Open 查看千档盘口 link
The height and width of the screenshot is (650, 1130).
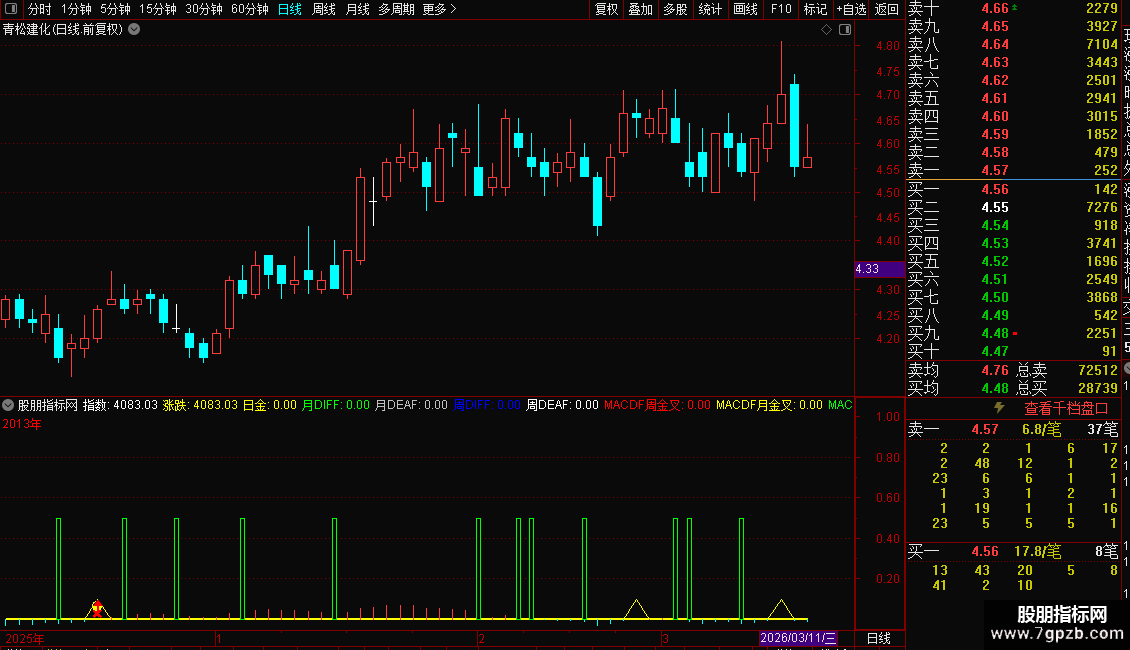(1066, 409)
